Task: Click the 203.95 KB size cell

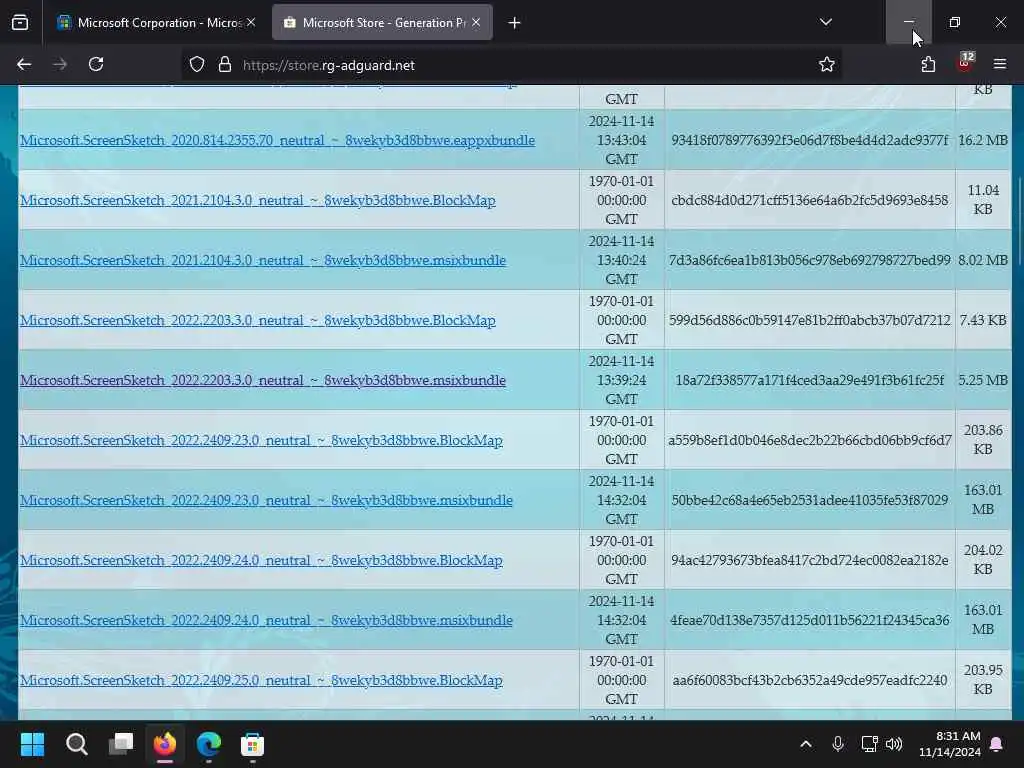Action: (x=983, y=680)
